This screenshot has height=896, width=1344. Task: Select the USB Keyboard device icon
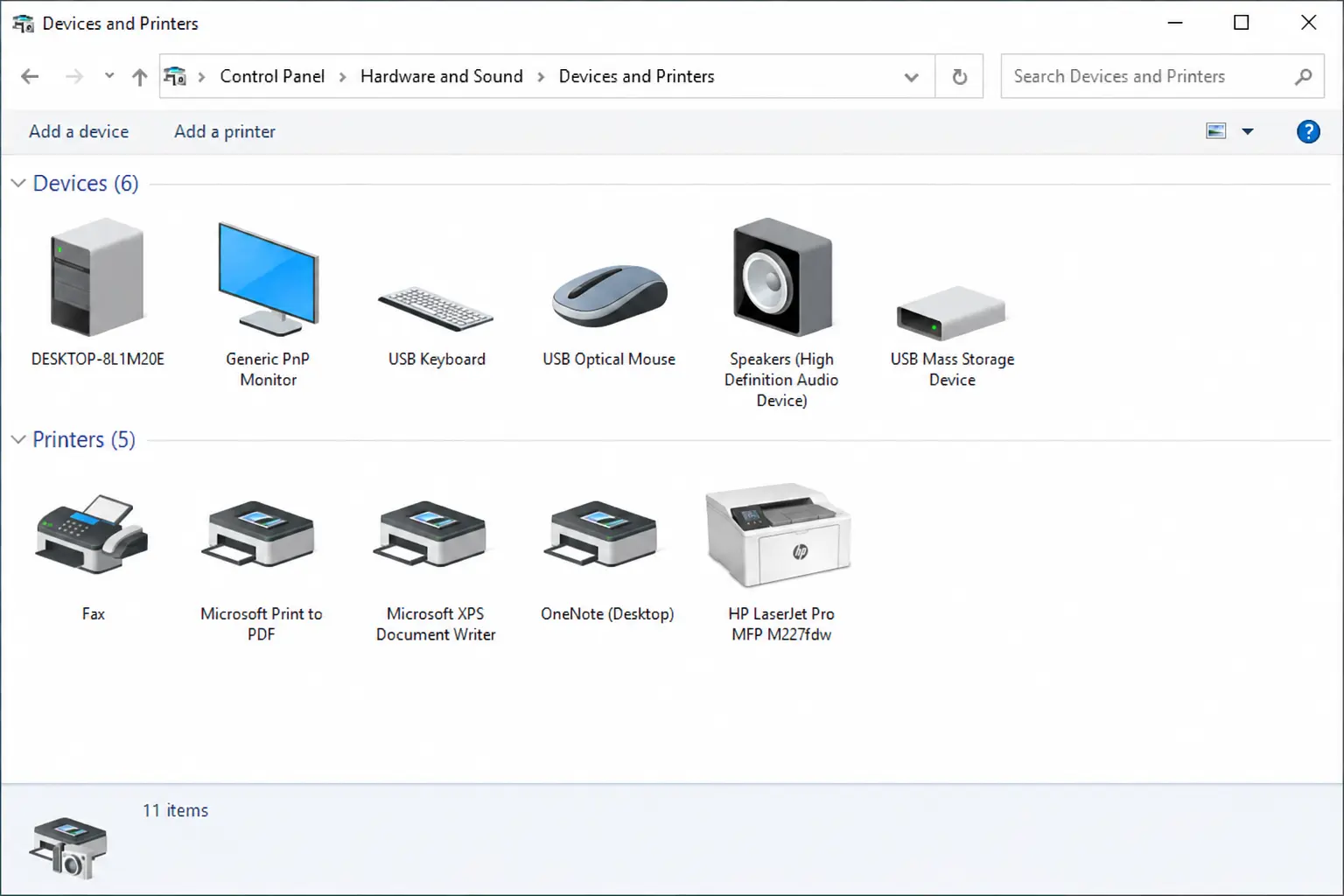point(436,309)
